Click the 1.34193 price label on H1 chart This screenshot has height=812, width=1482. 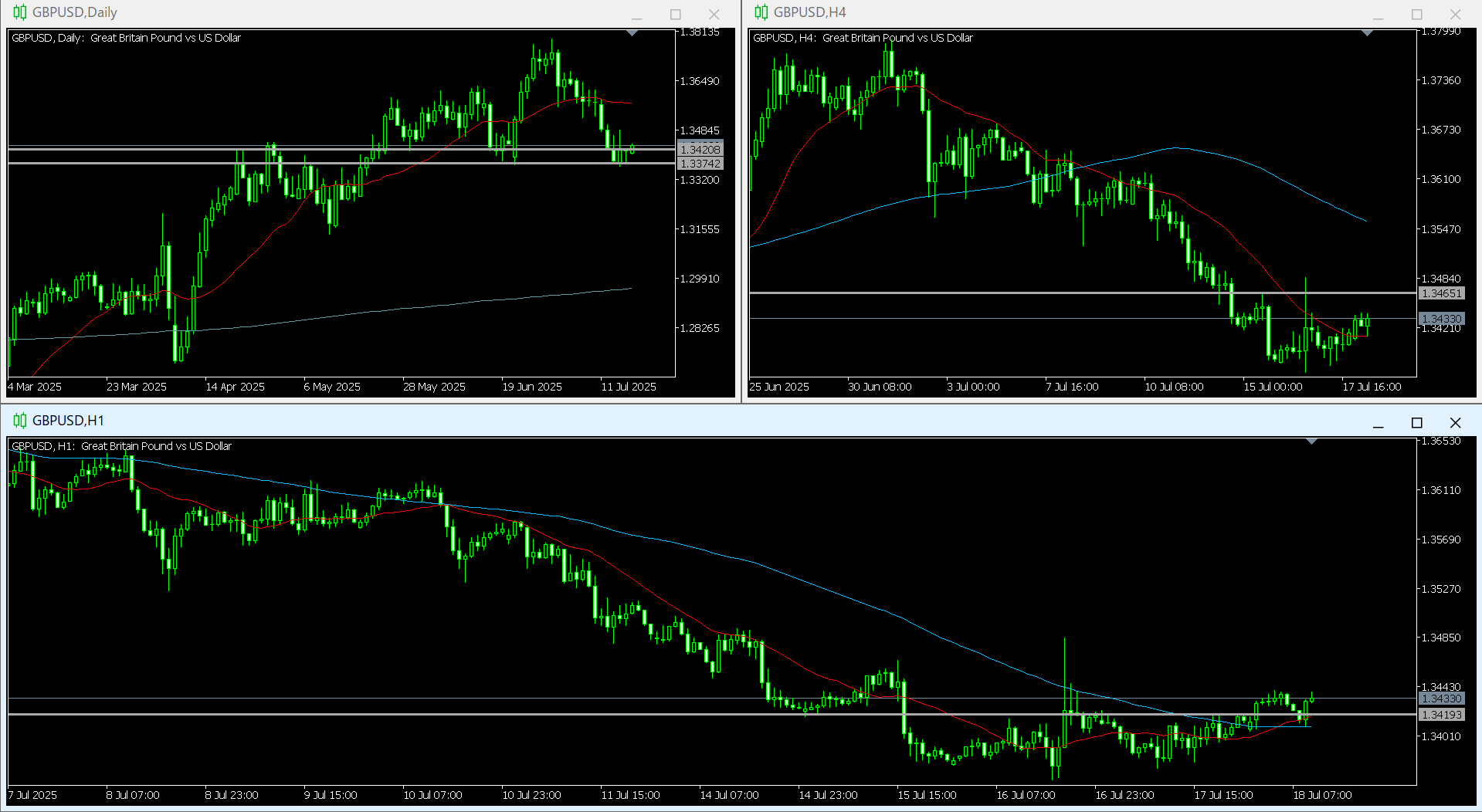[1442, 715]
